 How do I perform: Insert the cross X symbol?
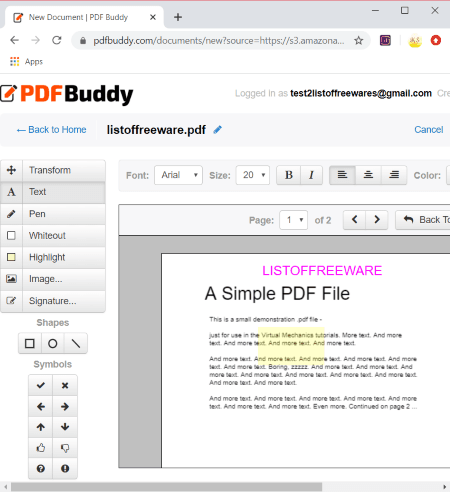click(65, 385)
